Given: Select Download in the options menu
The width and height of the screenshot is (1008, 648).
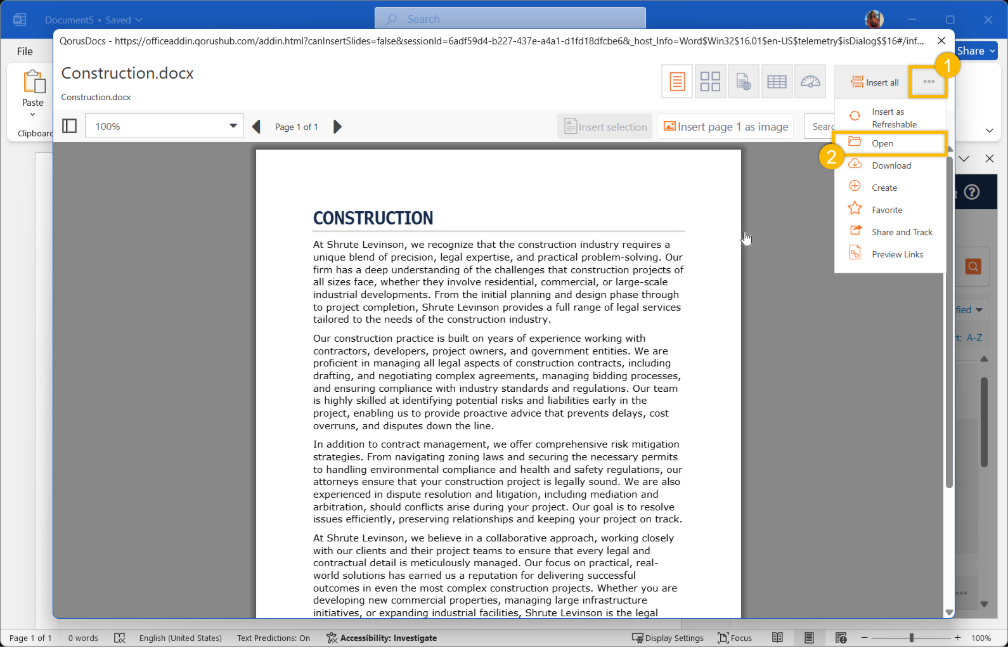Looking at the screenshot, I should coord(890,166).
